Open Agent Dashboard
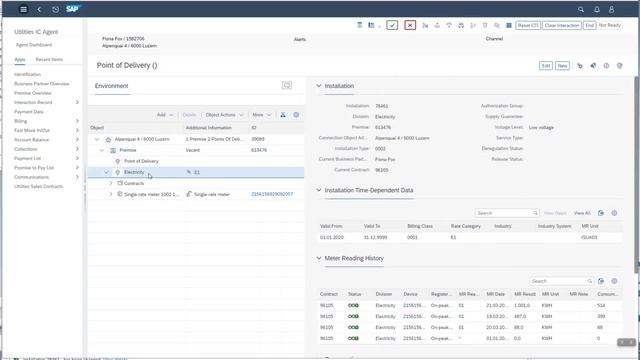This screenshot has height=360, width=640. [34, 45]
